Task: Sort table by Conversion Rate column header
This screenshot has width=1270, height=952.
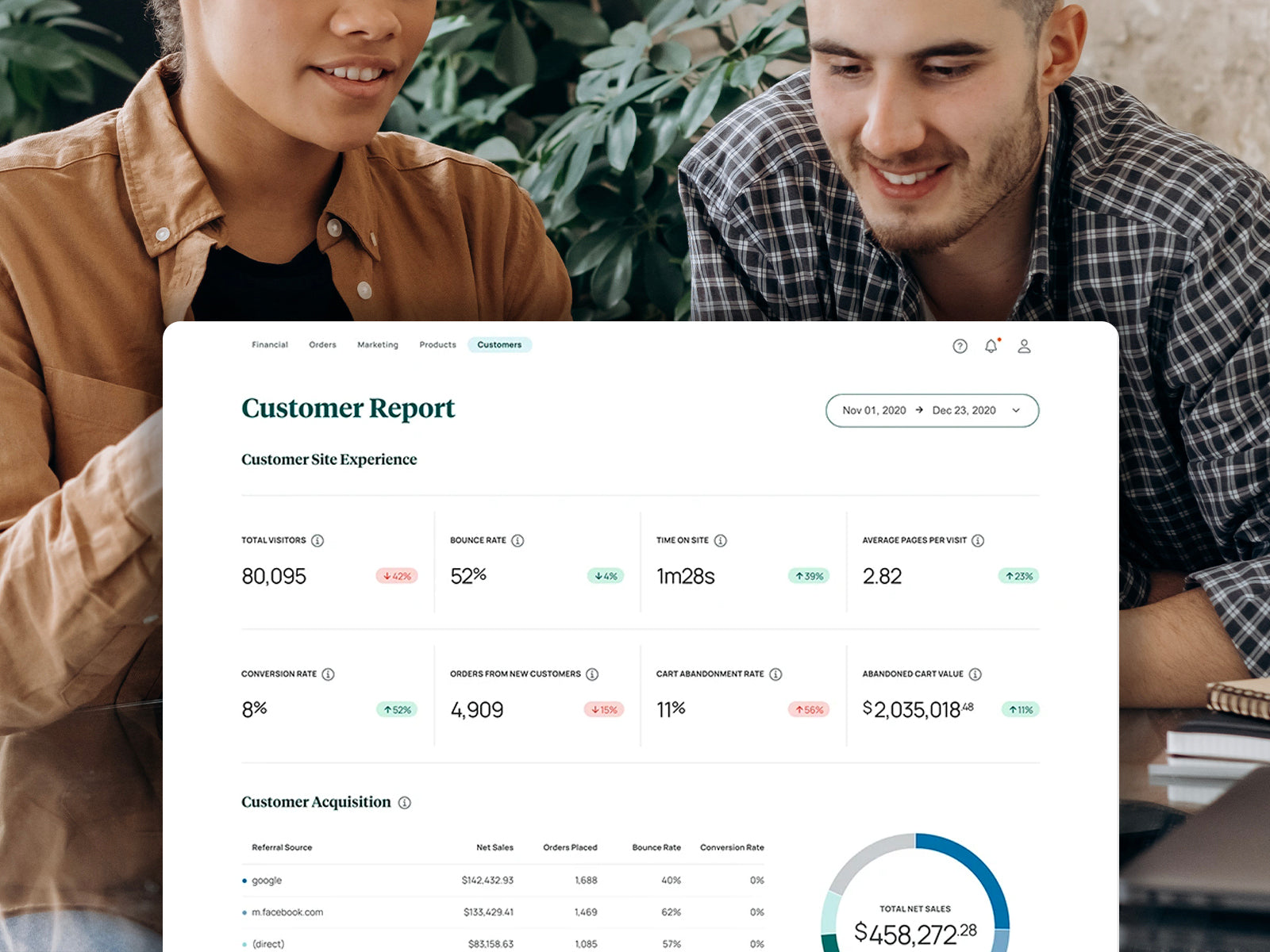Action: point(732,847)
